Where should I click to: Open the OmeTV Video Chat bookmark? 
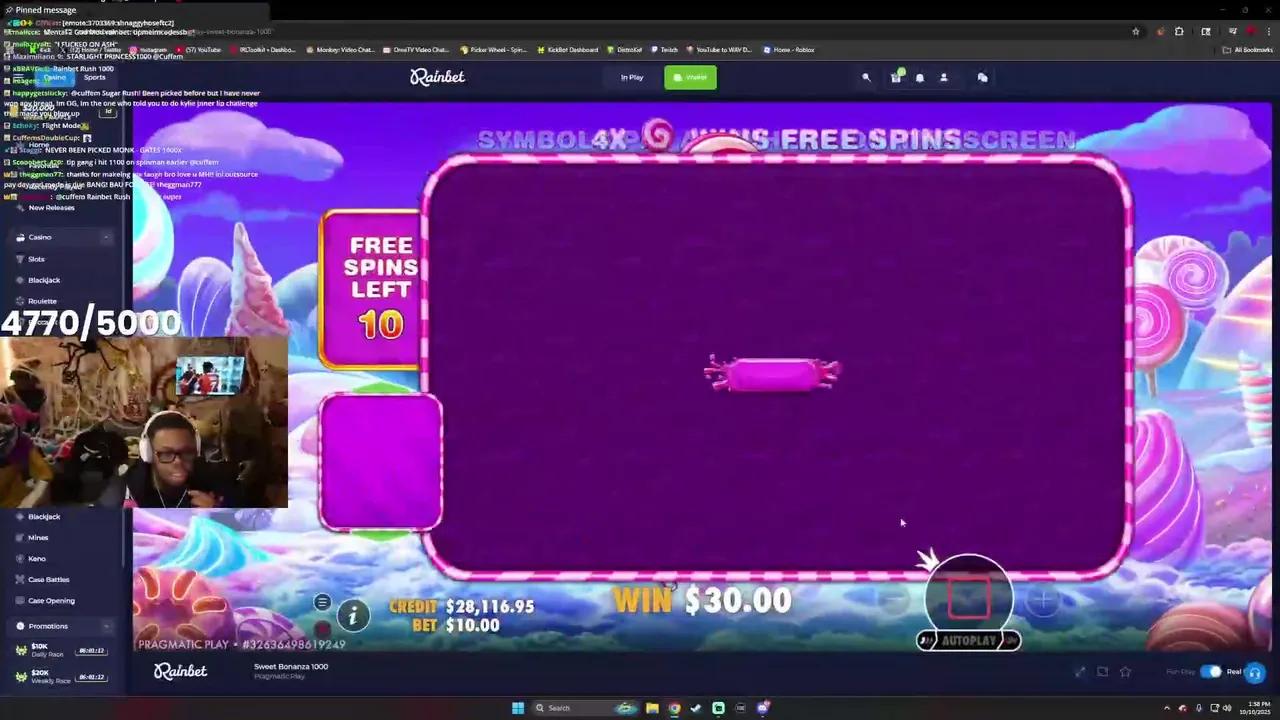click(417, 50)
